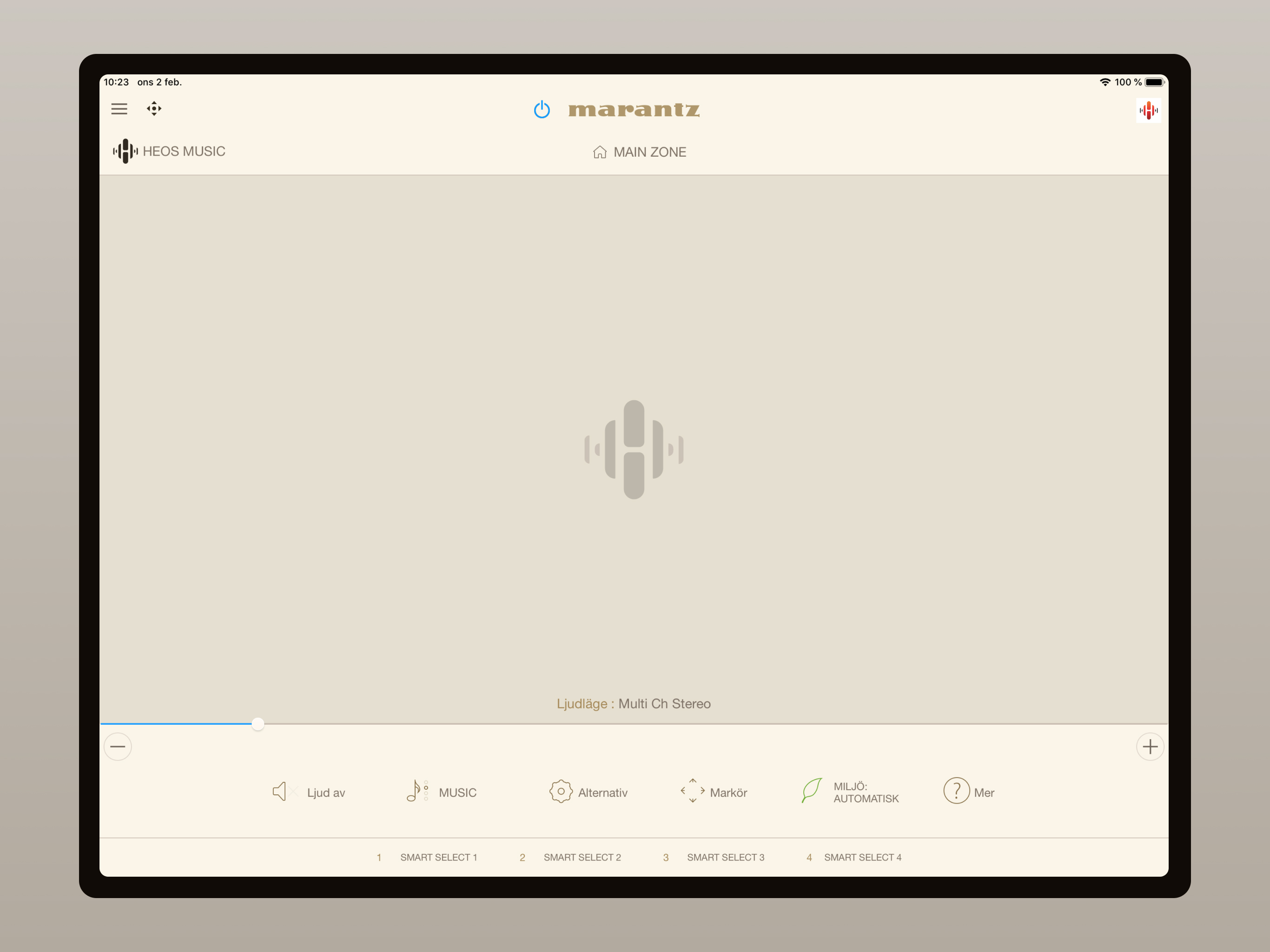Screen dimensions: 1270x952
Task: Open the red HEOS app icon
Action: click(x=1148, y=110)
